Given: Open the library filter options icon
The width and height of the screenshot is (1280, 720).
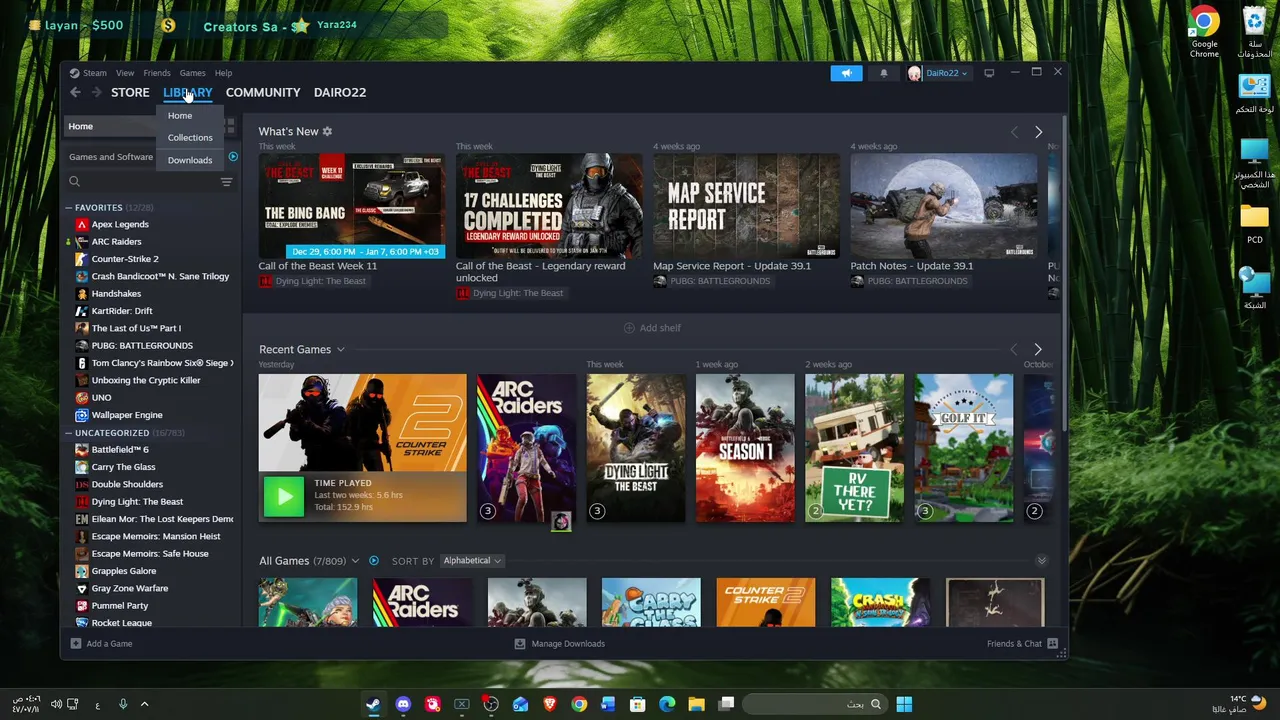Looking at the screenshot, I should [x=226, y=182].
